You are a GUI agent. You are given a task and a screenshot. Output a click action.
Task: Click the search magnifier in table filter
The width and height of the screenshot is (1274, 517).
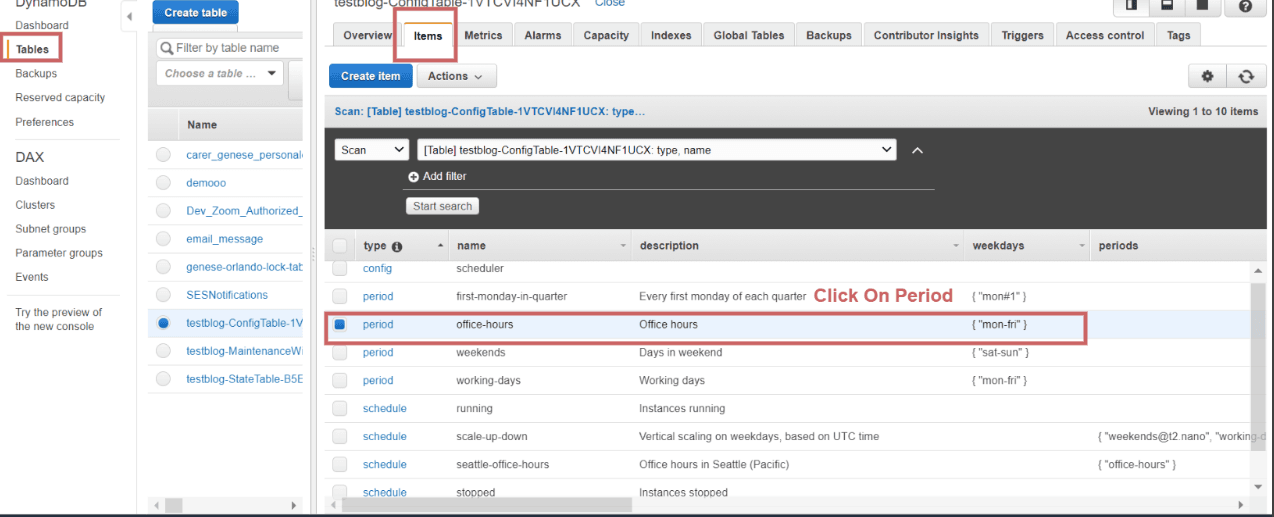167,48
